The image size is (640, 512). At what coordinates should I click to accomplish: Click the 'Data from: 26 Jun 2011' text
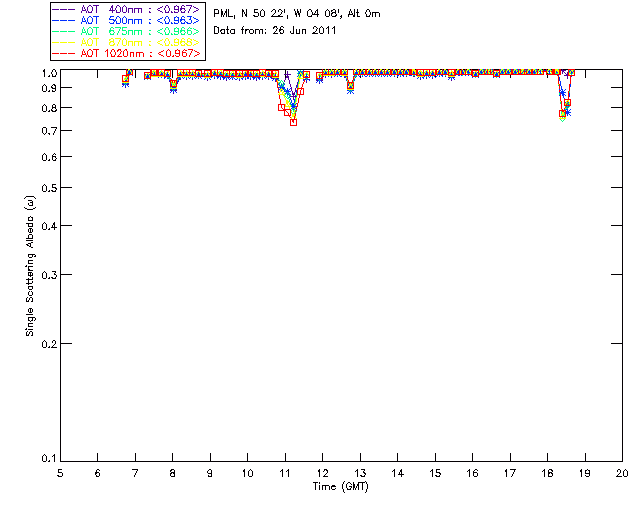[x=275, y=31]
